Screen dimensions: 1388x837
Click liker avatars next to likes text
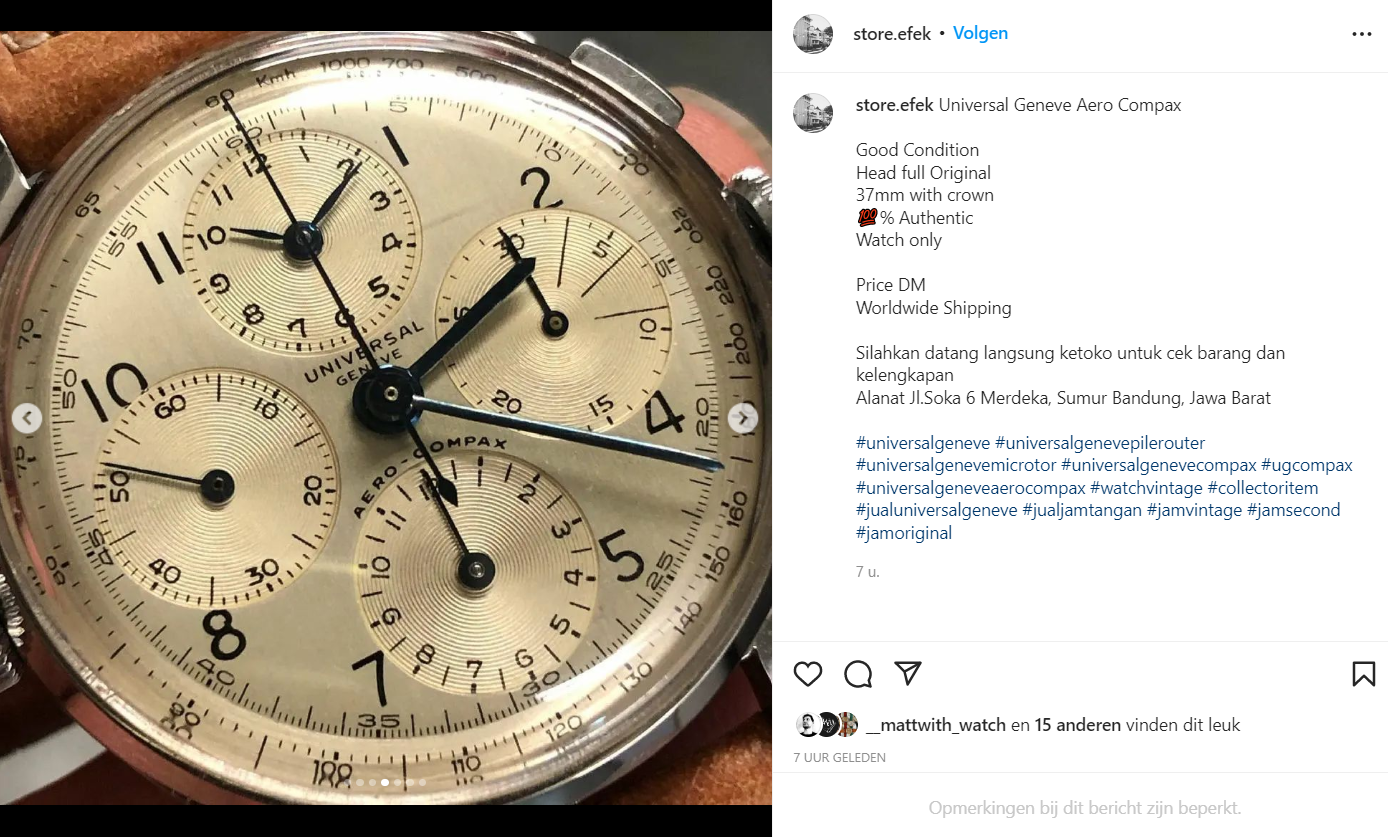point(827,725)
